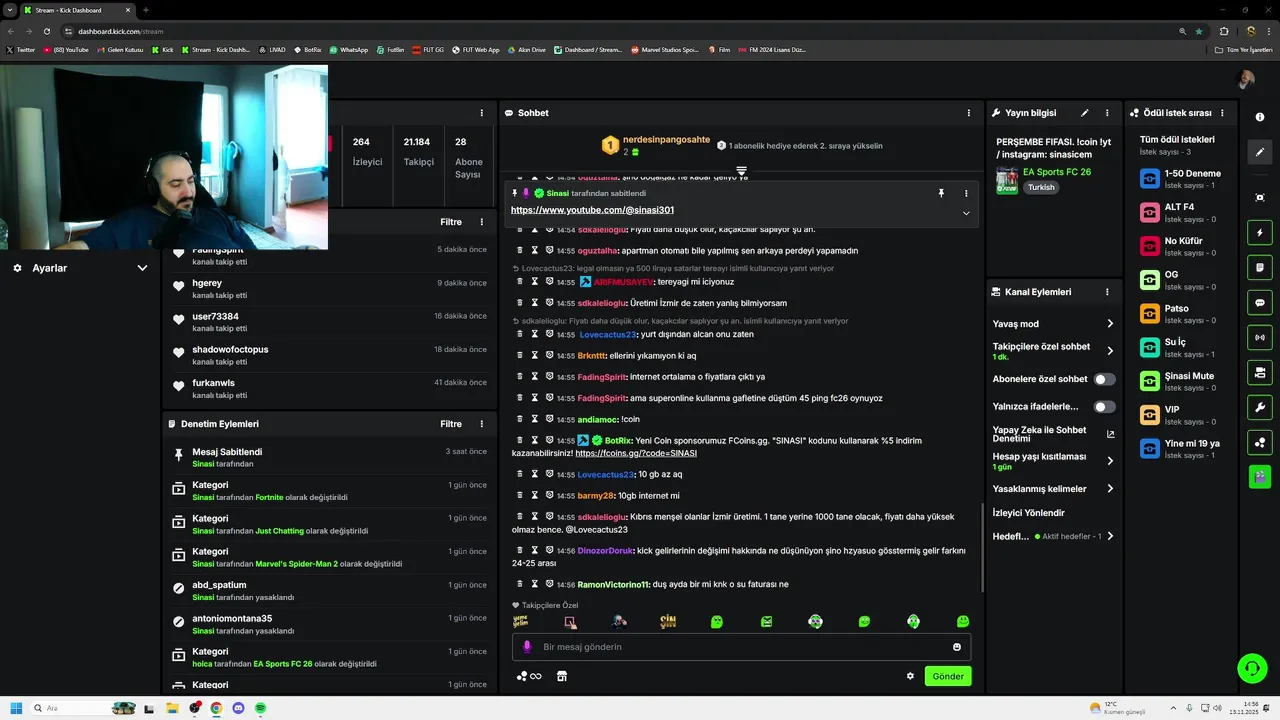Image resolution: width=1280 pixels, height=720 pixels.
Task: Open the shop icon below message box
Action: pyautogui.click(x=562, y=676)
